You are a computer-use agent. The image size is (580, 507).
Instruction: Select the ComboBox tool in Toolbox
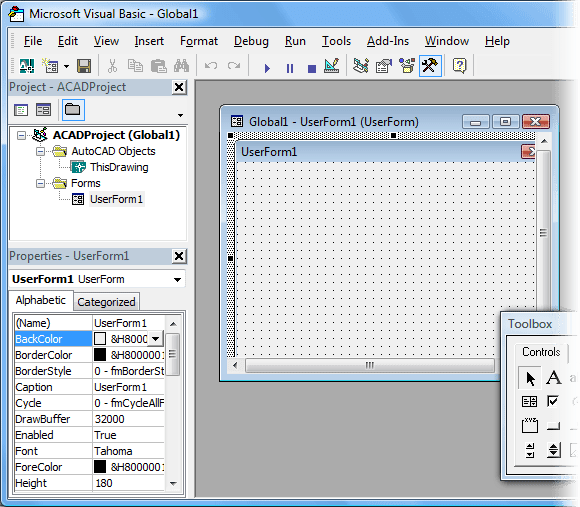529,402
